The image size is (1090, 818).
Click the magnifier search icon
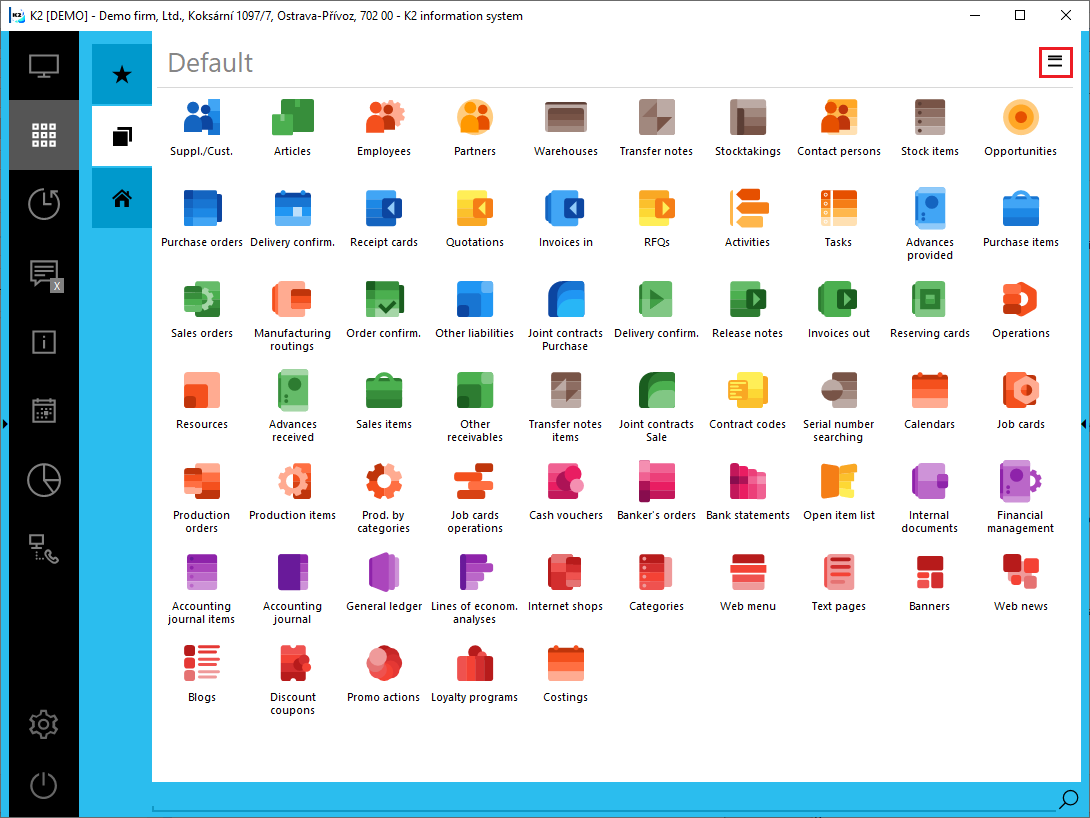coord(1068,800)
